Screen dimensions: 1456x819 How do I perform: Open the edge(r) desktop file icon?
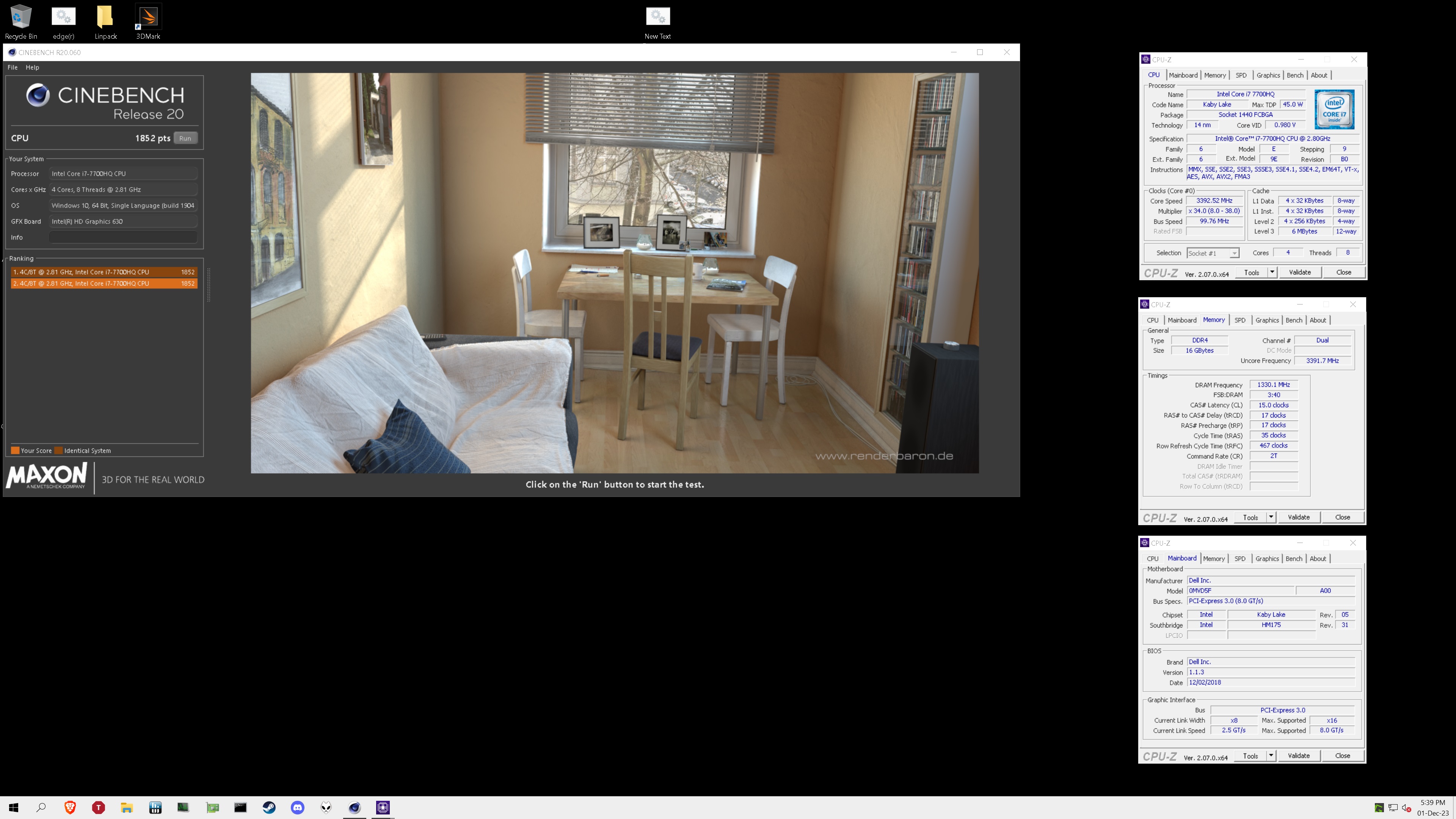[x=63, y=22]
